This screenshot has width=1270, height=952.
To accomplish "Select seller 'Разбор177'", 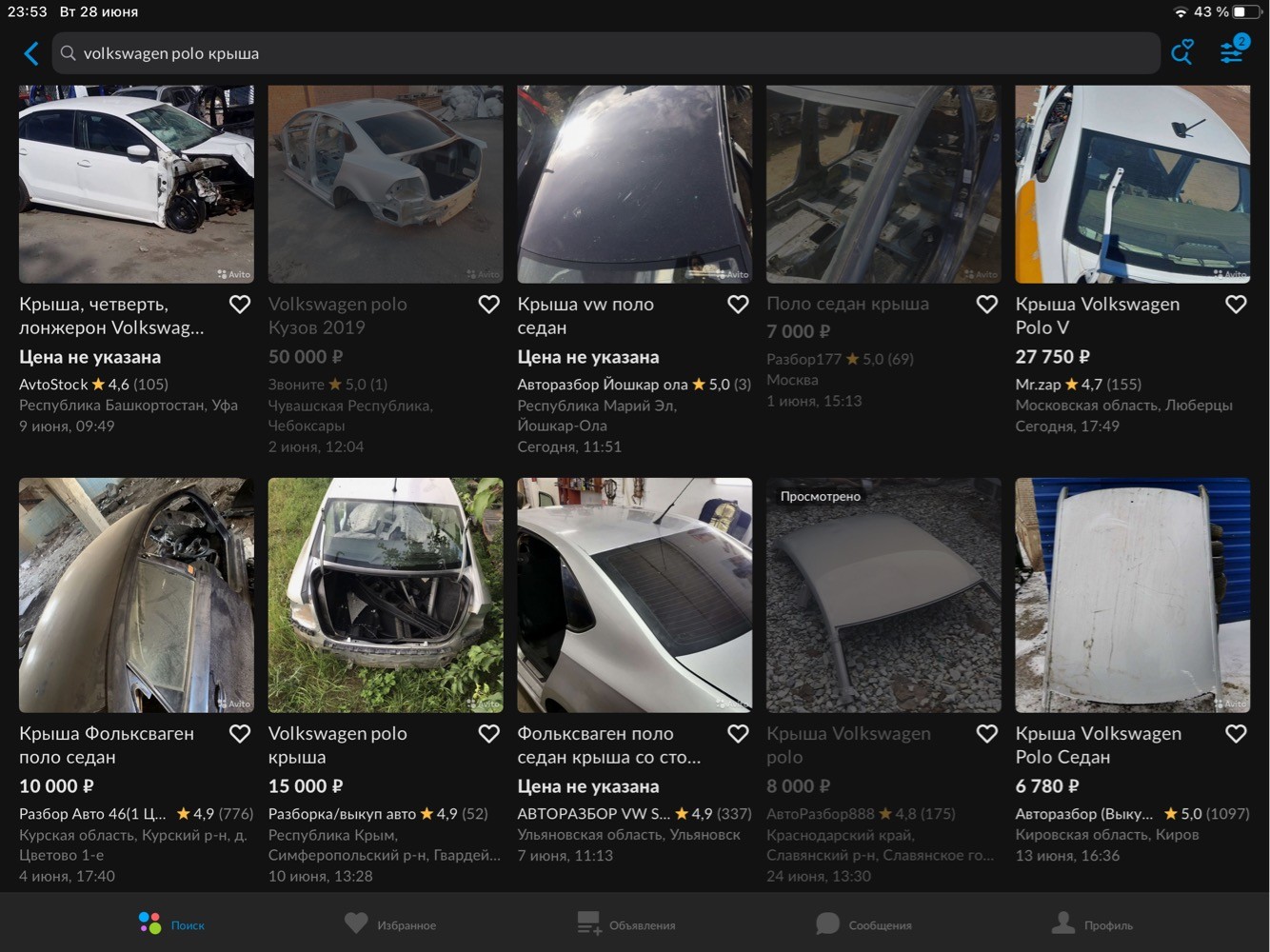I will click(x=804, y=359).
